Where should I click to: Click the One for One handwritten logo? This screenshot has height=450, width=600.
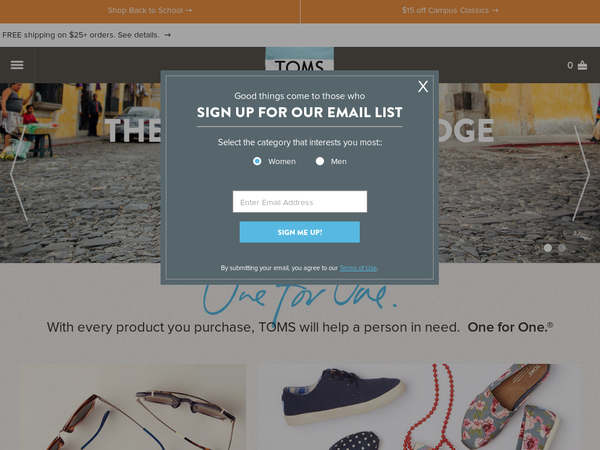click(x=300, y=300)
